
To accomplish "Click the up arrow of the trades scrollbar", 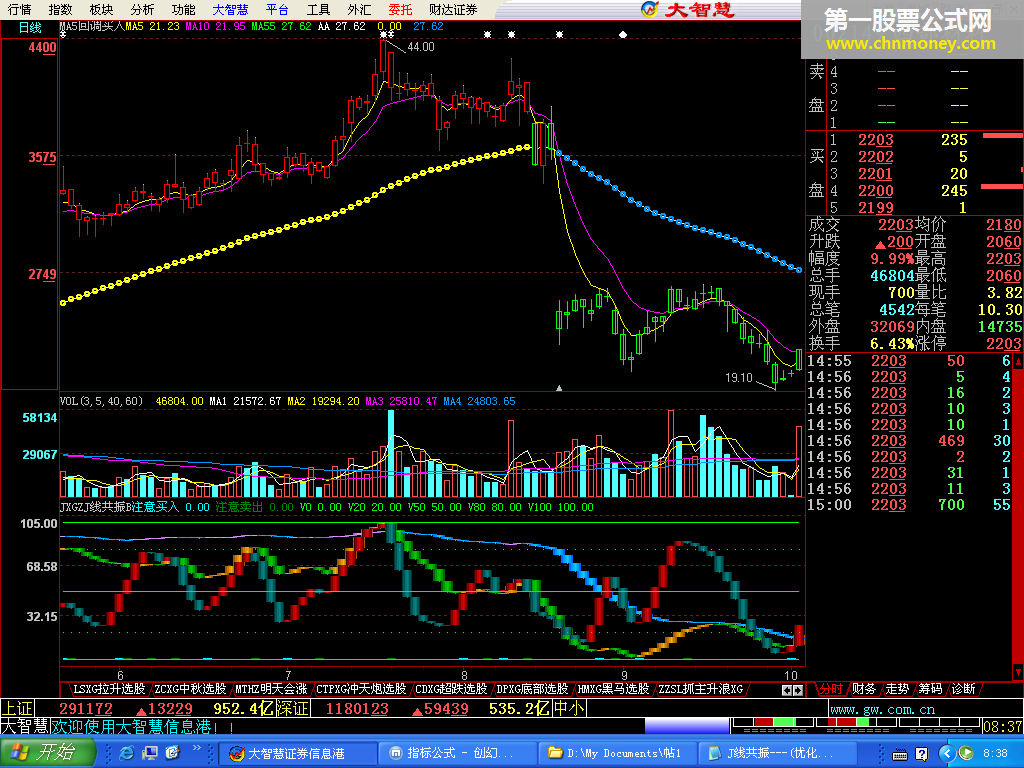I will point(1017,360).
